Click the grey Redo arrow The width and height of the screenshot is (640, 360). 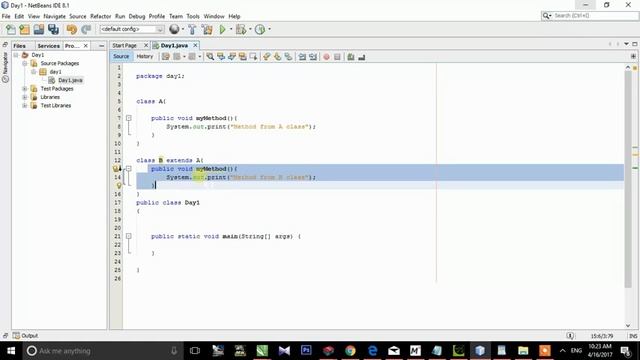click(86, 29)
